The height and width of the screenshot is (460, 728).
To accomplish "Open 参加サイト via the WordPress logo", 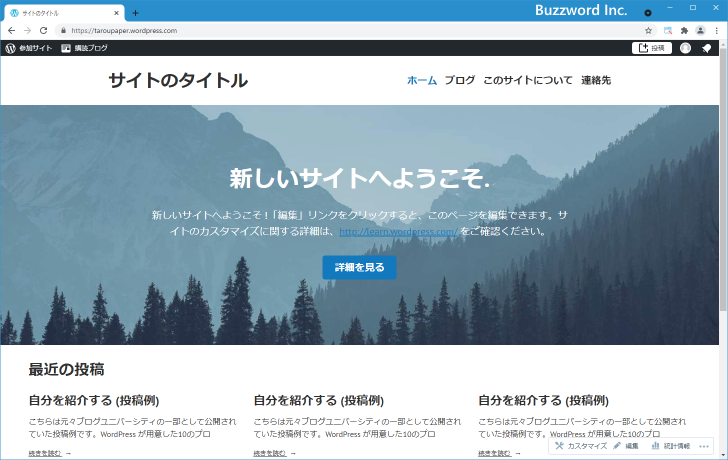I will click(x=28, y=48).
